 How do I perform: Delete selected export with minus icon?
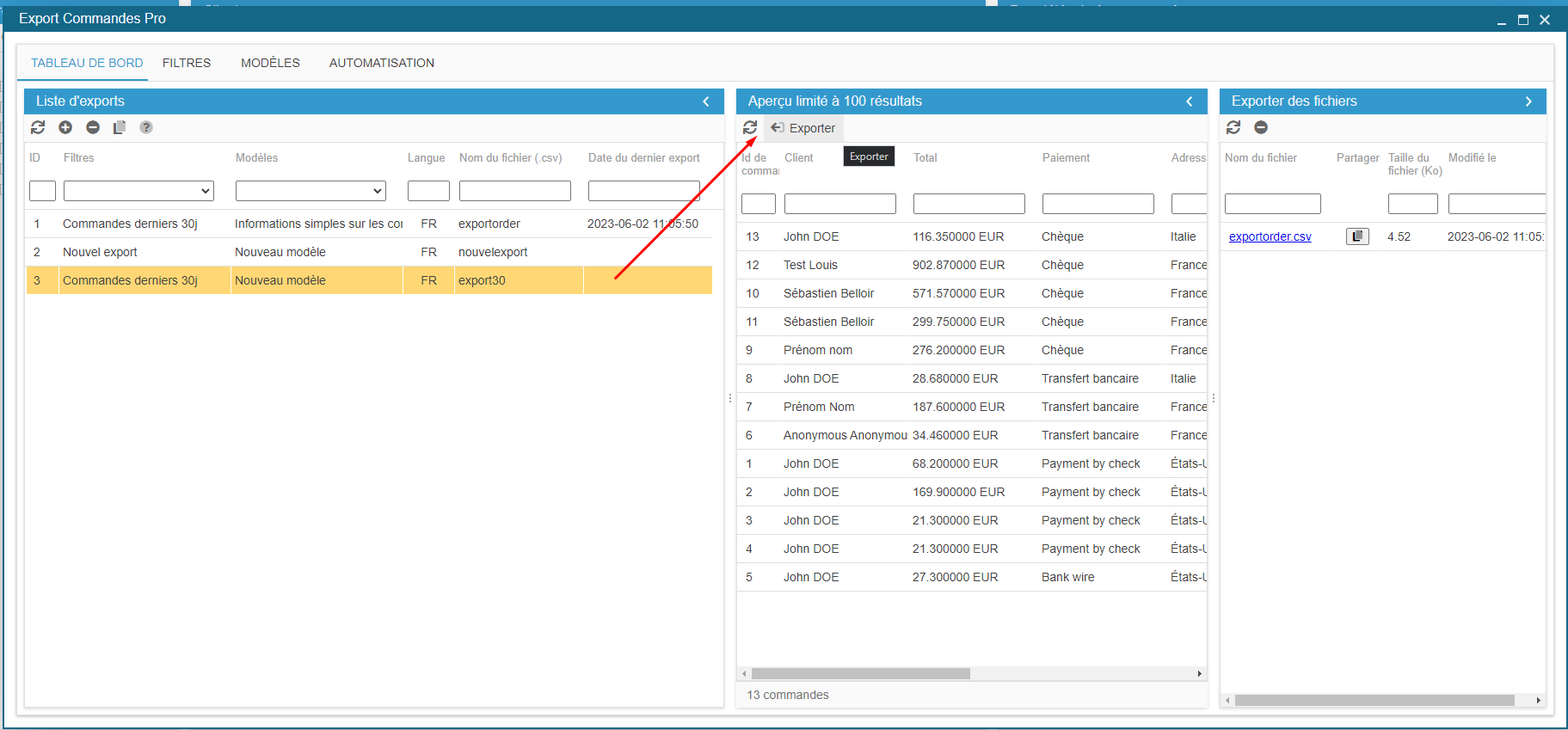[93, 127]
